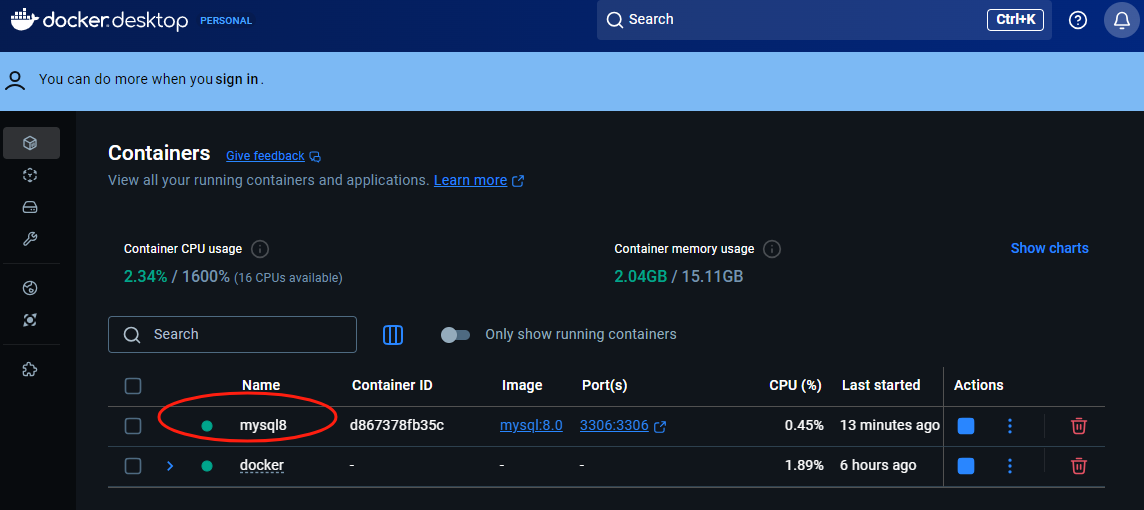
Task: Open more actions menu for mysql8
Action: pos(1010,426)
